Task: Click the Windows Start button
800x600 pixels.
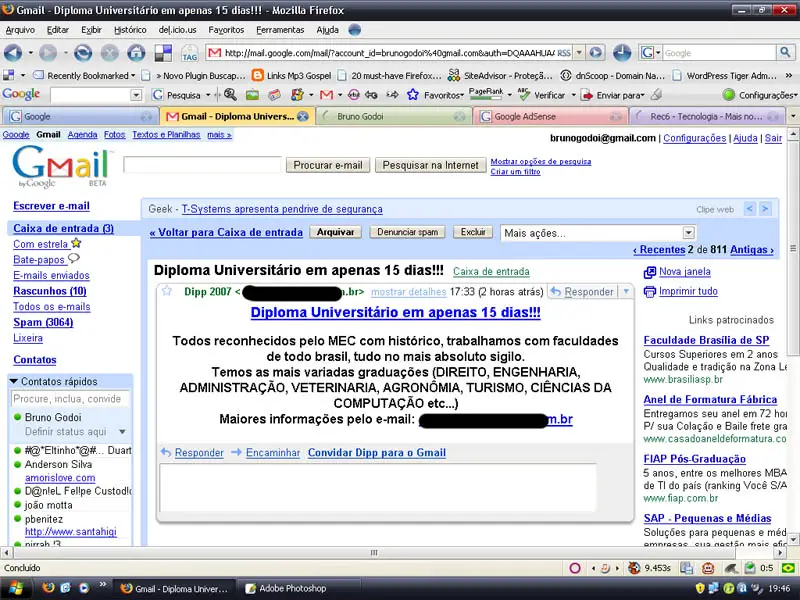Action: tap(16, 588)
